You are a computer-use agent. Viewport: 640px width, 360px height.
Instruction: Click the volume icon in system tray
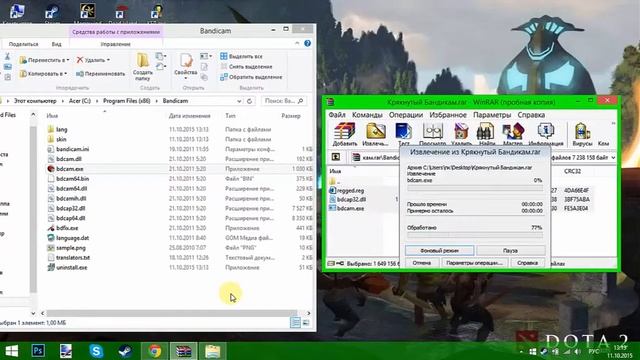(x=577, y=351)
